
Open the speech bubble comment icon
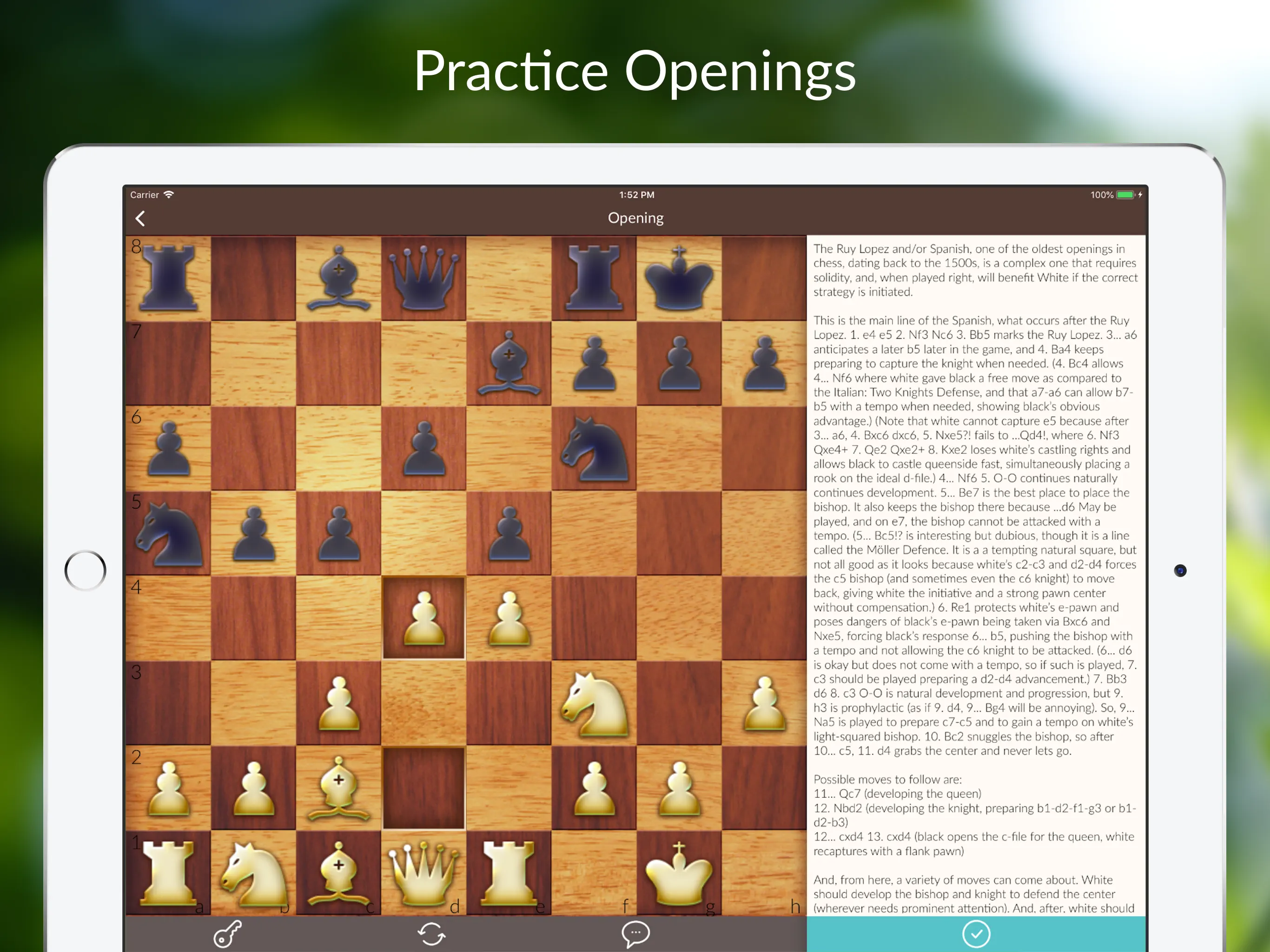tap(635, 933)
